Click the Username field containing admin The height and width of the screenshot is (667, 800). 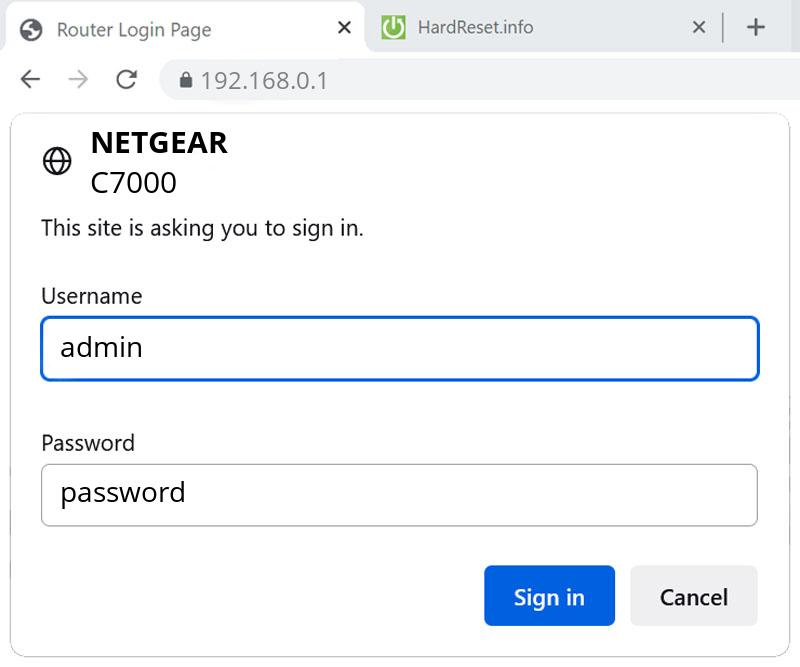(x=400, y=348)
